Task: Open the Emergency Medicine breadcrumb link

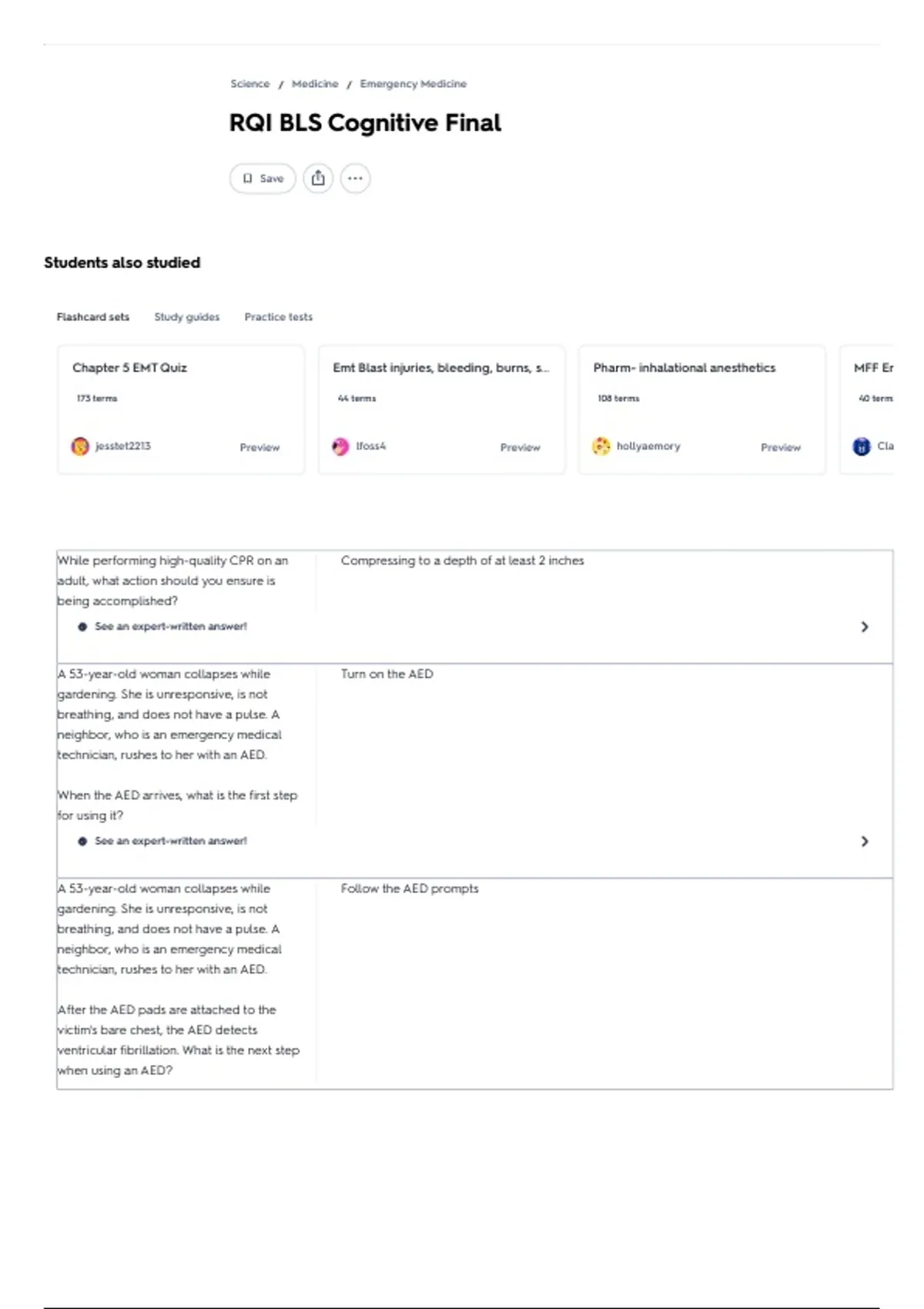Action: click(x=413, y=84)
